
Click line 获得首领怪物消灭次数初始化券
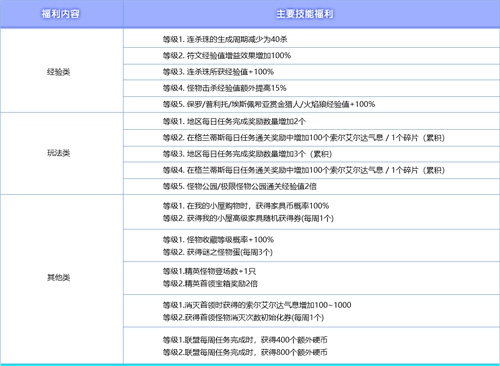pos(243,318)
